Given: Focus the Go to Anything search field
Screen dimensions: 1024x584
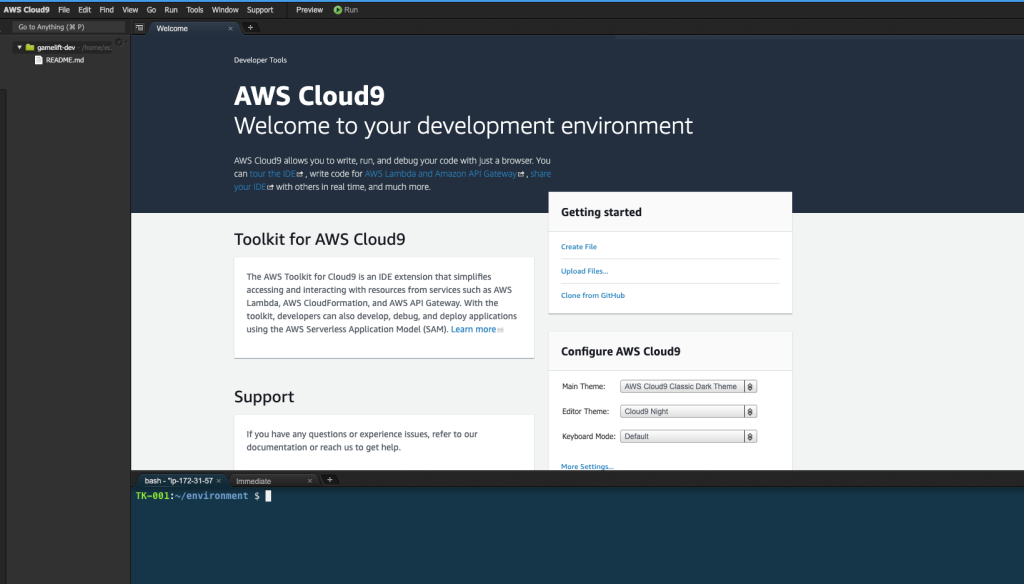Looking at the screenshot, I should 70,27.
